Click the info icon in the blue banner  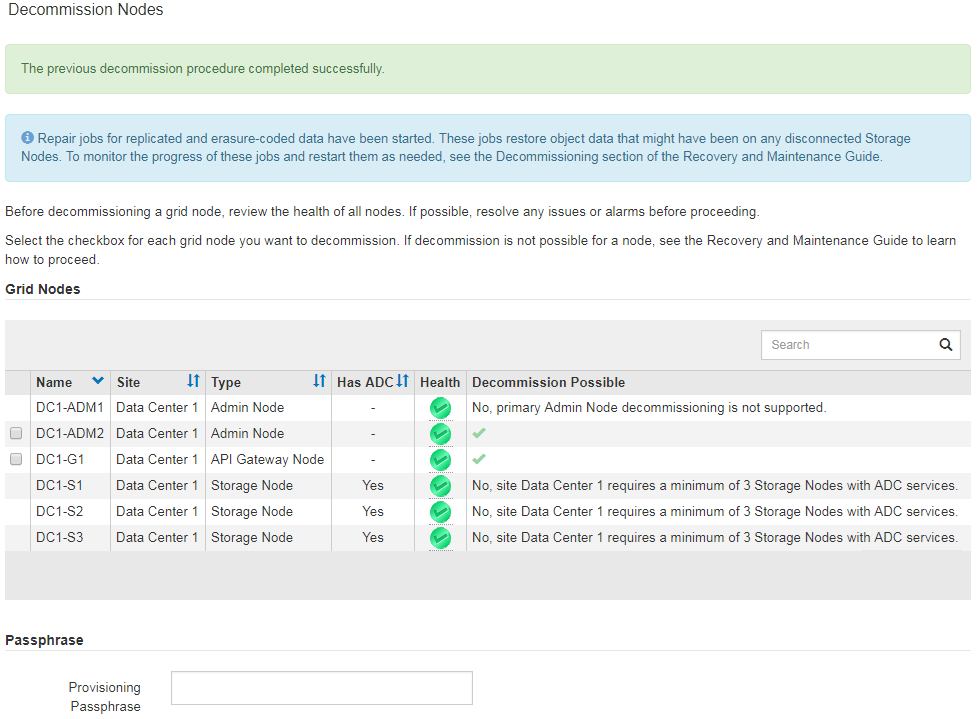point(27,138)
